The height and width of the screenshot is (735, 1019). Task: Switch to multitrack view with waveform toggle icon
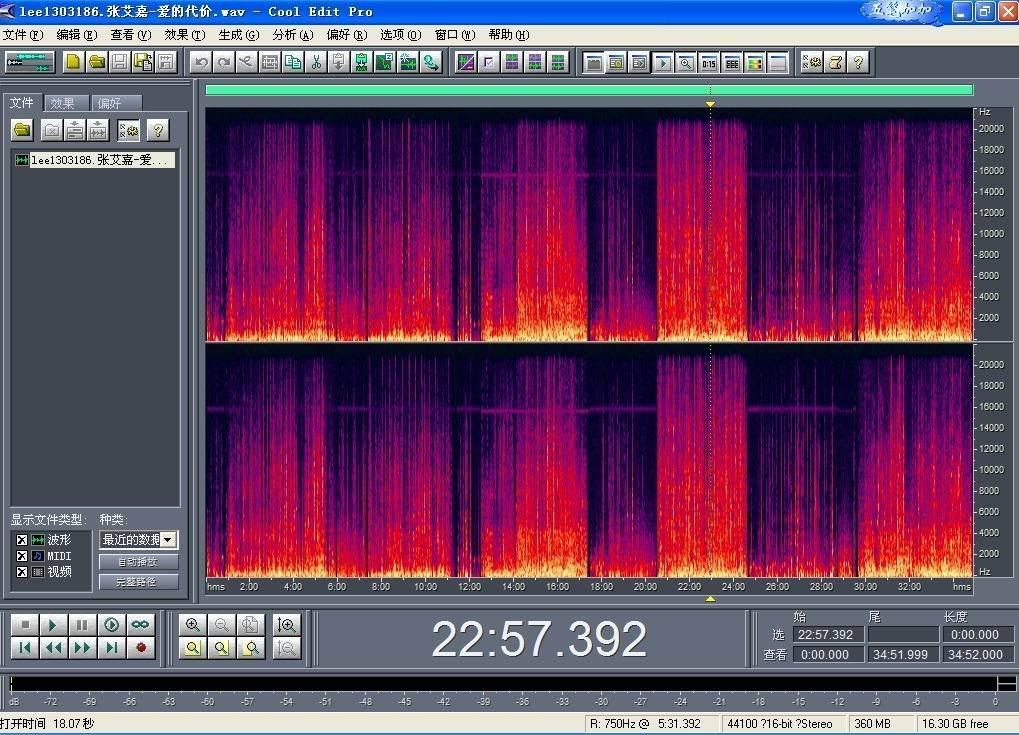coord(29,62)
